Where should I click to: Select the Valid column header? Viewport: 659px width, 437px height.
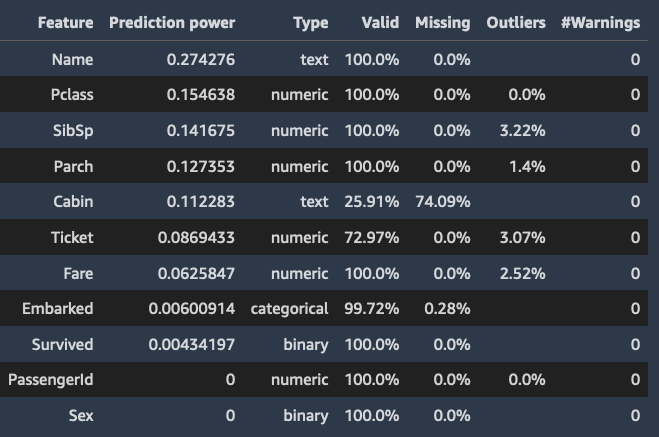coord(380,22)
